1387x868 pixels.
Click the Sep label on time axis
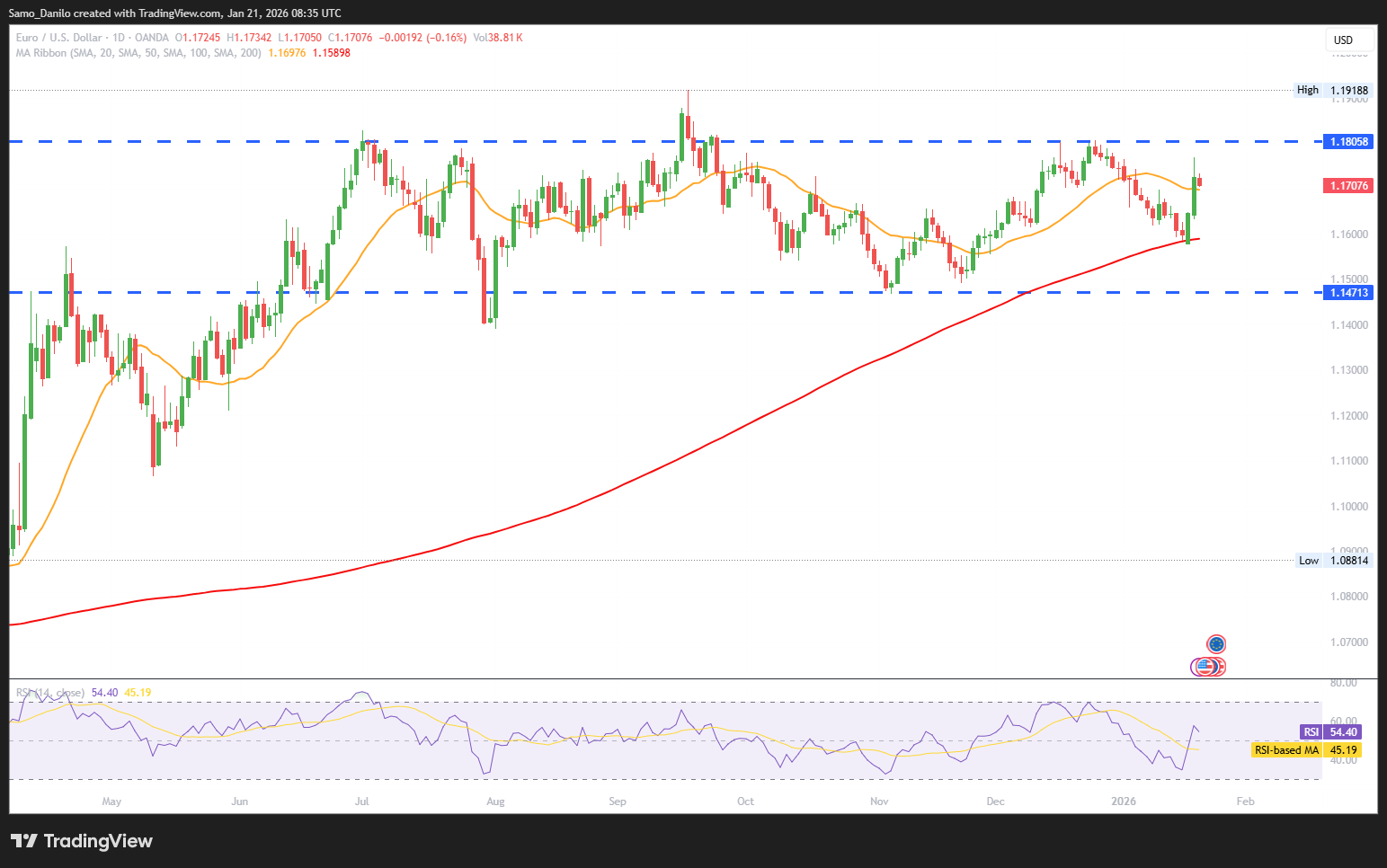618,802
